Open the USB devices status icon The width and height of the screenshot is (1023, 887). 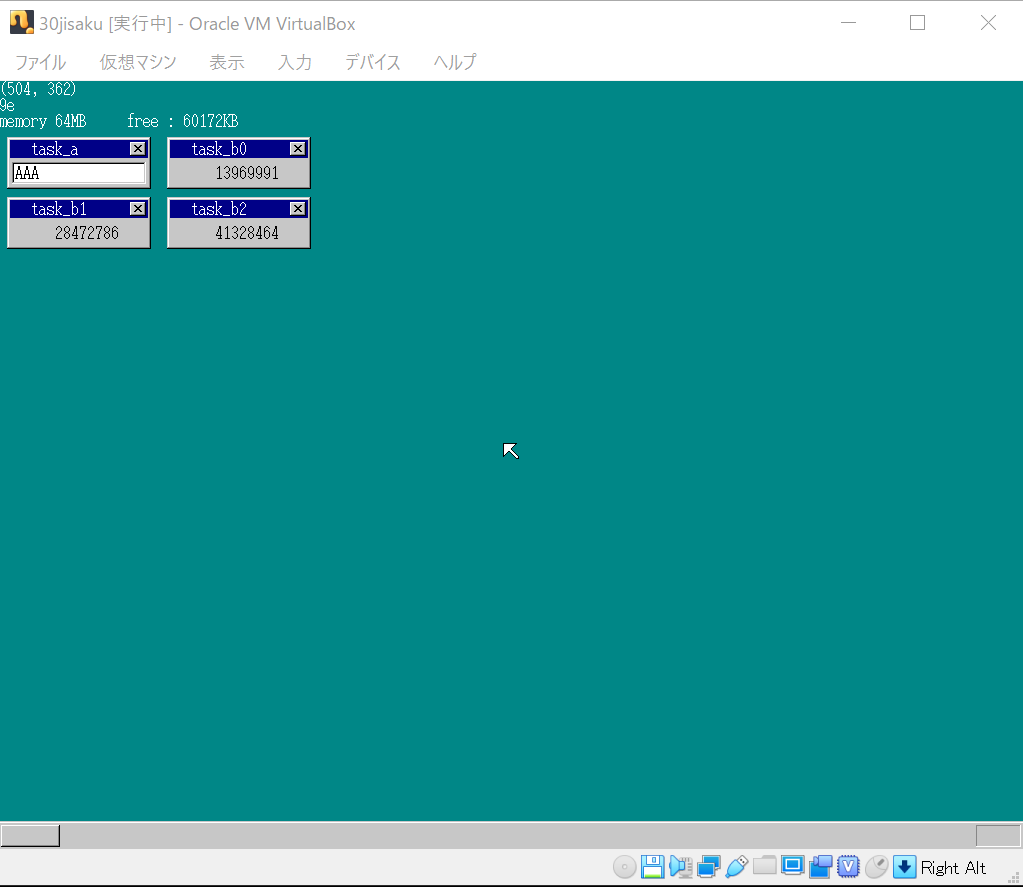(x=737, y=867)
